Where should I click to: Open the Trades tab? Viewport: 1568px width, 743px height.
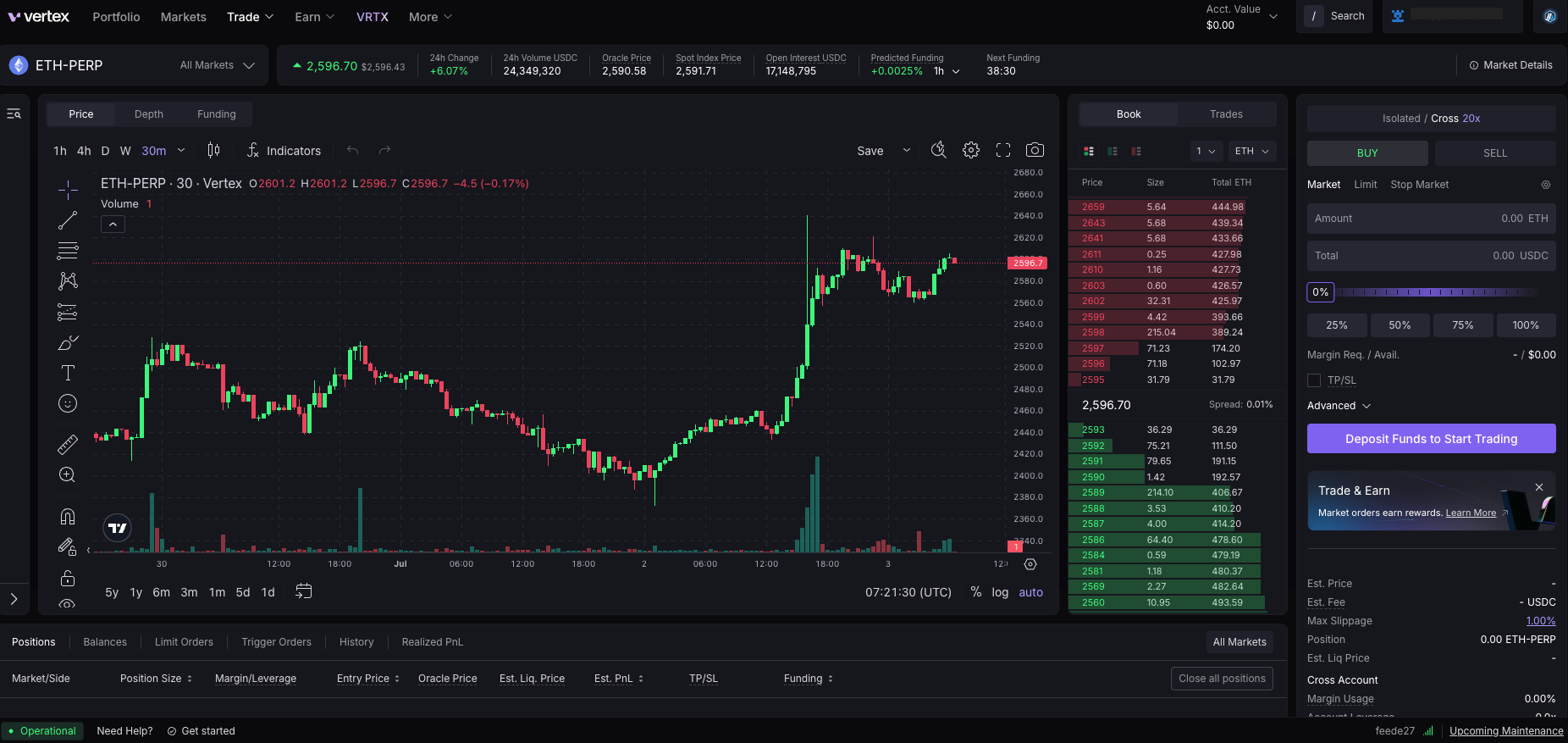pos(1226,114)
